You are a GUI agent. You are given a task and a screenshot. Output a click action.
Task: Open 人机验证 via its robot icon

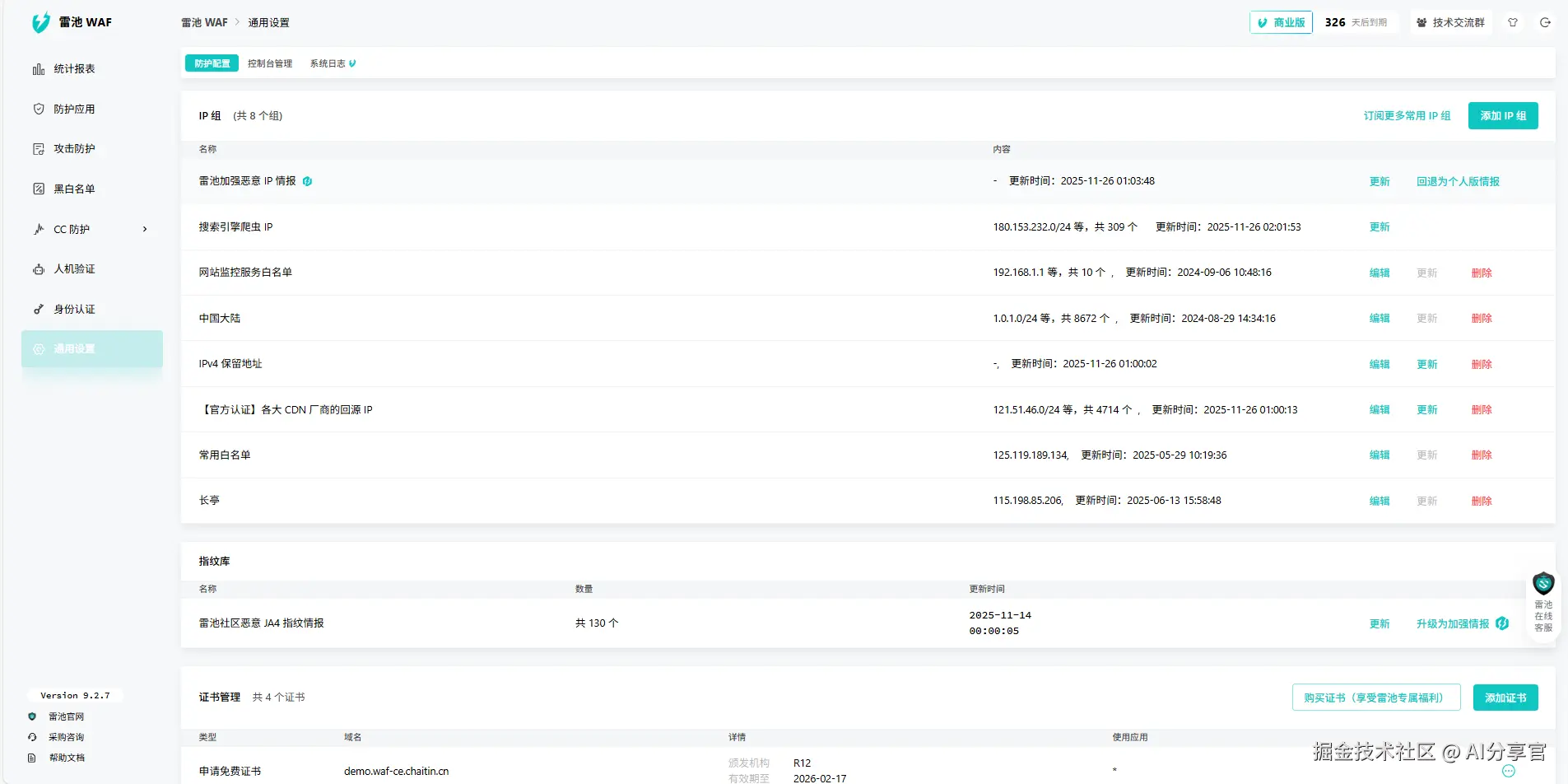click(39, 269)
